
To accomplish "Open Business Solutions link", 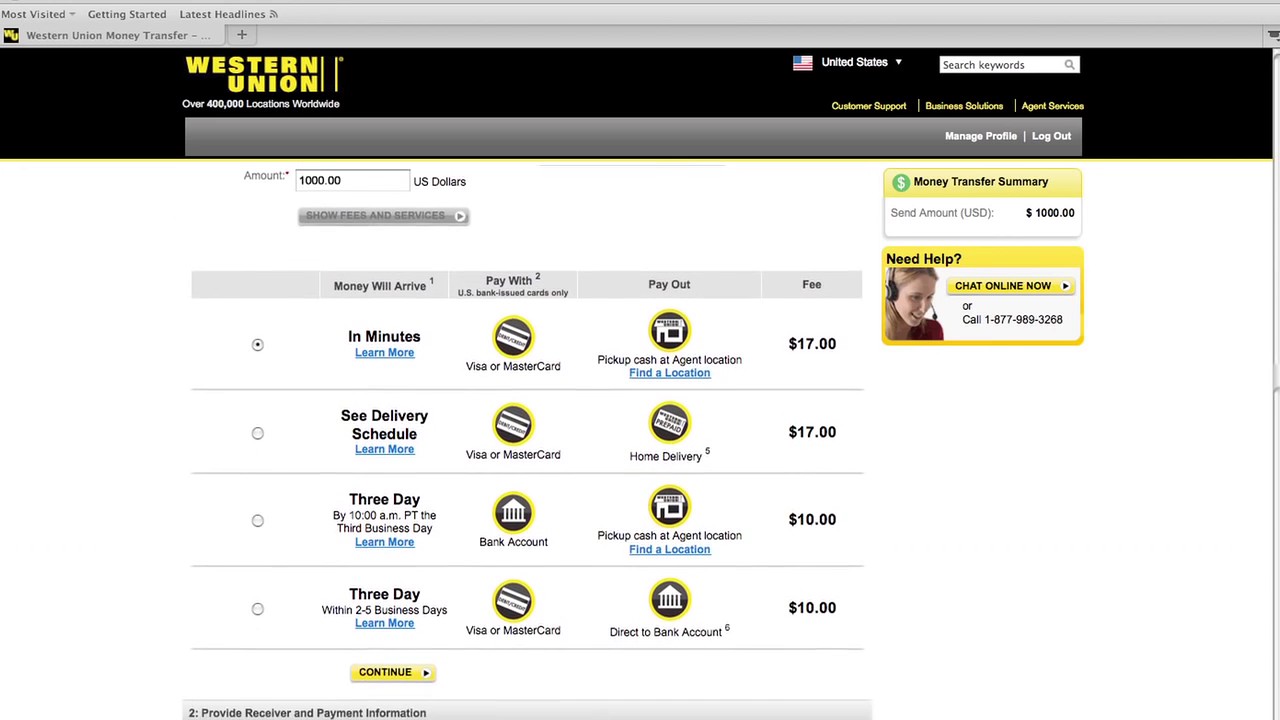I will (964, 106).
